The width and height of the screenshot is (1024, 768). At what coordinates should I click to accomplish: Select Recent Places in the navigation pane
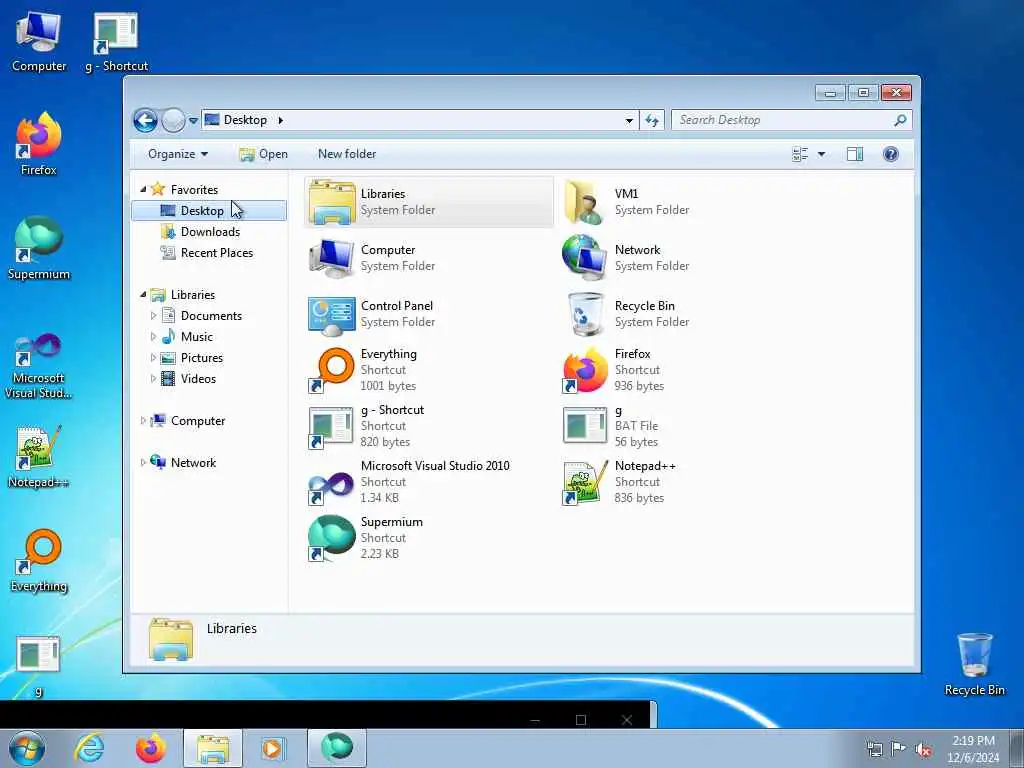coord(216,253)
